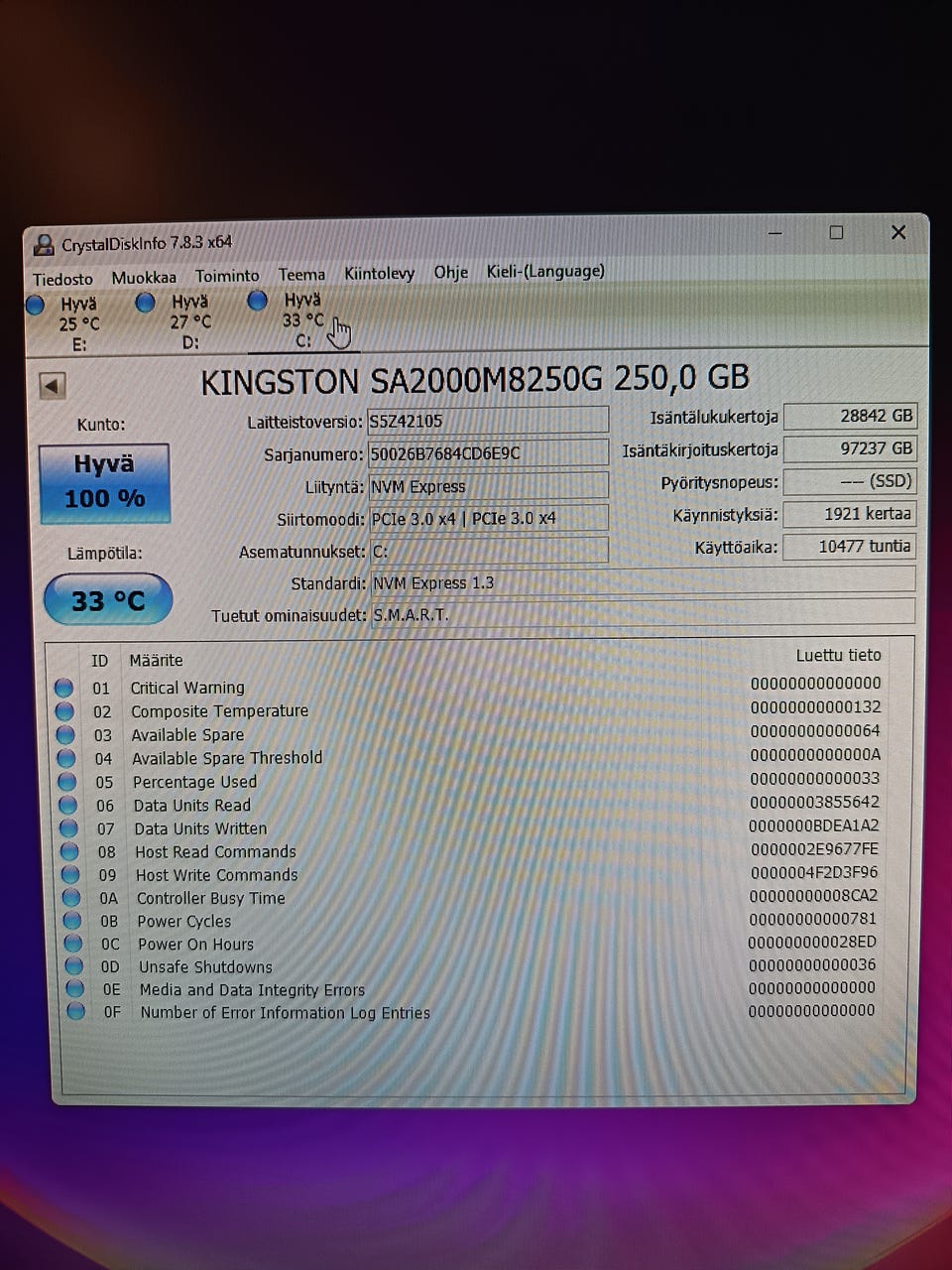The width and height of the screenshot is (952, 1270).
Task: Select drive D: at 27 °C
Action: click(177, 321)
